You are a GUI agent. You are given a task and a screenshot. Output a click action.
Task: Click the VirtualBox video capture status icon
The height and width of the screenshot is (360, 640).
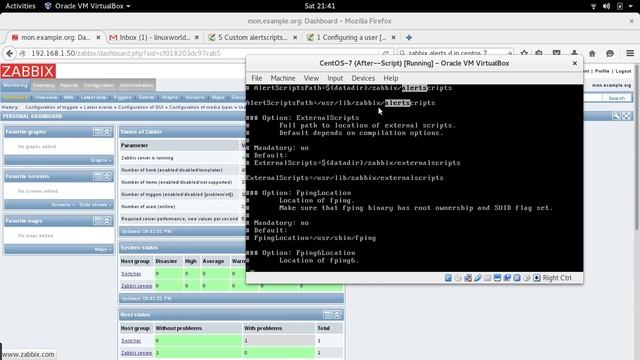point(507,278)
